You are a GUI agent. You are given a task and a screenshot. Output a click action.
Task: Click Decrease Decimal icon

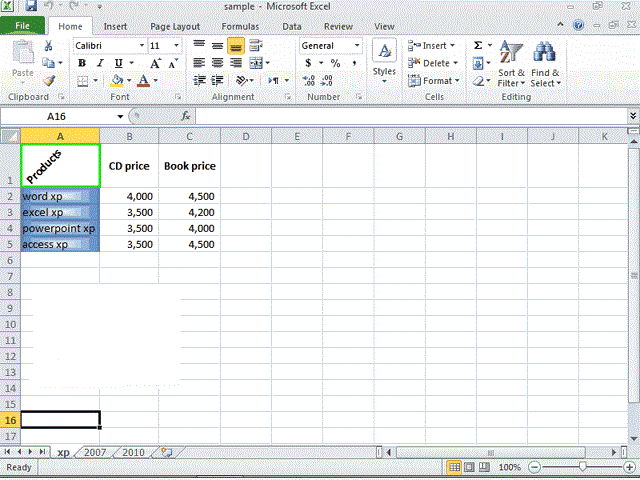click(x=327, y=80)
